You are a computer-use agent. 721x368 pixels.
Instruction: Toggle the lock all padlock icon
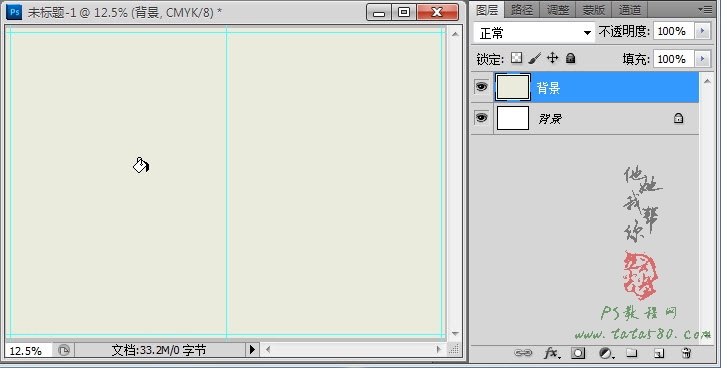(x=571, y=58)
